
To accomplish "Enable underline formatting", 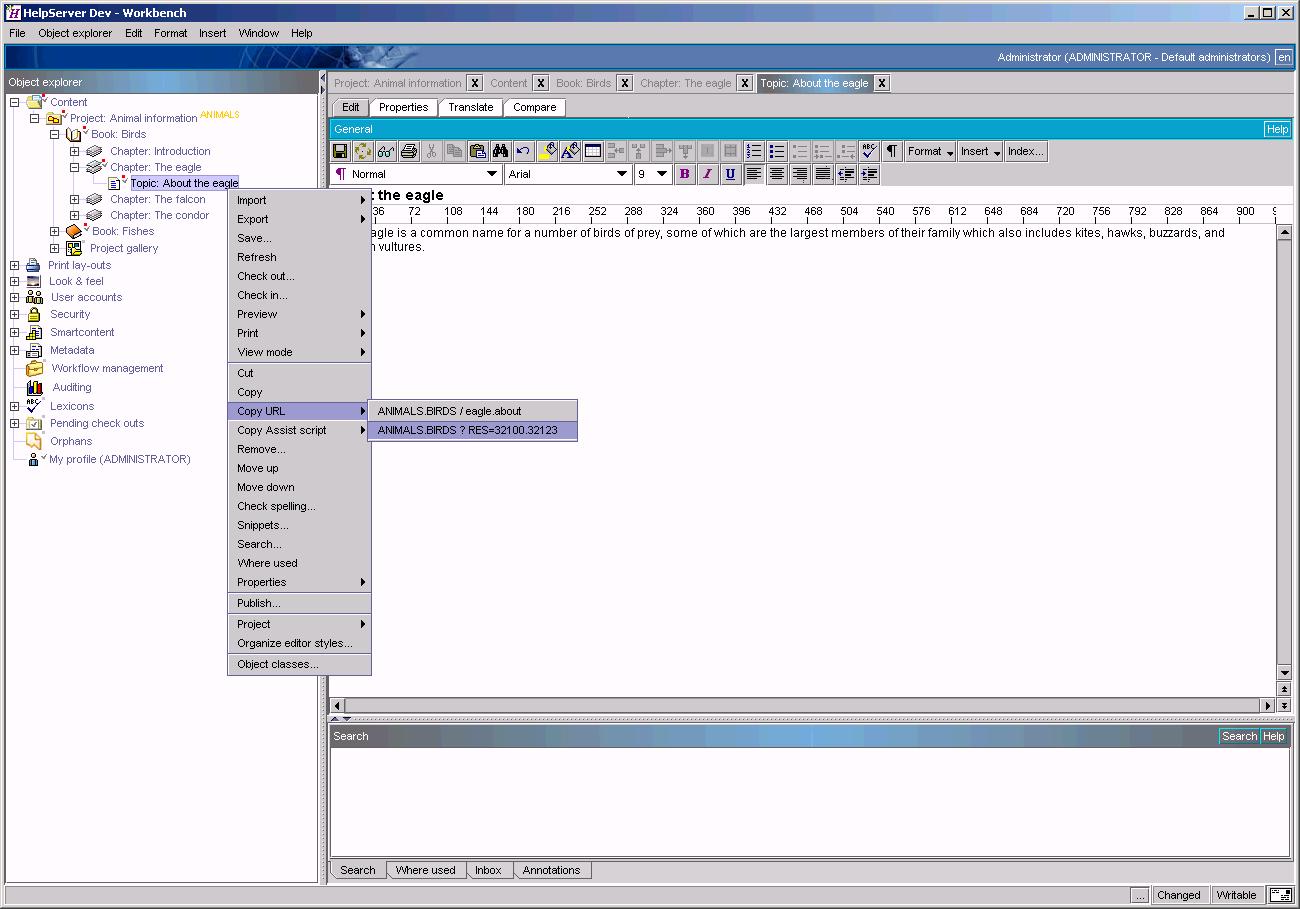I will (x=729, y=173).
